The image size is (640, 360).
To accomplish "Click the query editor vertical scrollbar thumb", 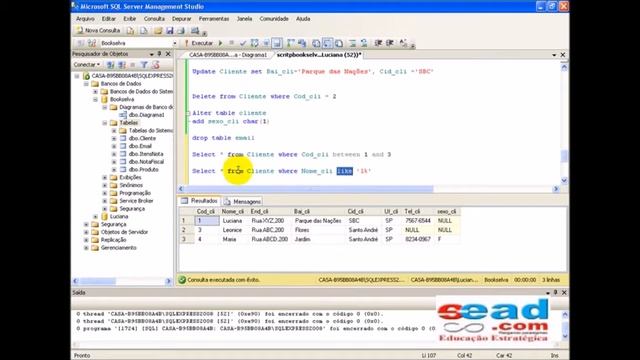I will coord(564,156).
